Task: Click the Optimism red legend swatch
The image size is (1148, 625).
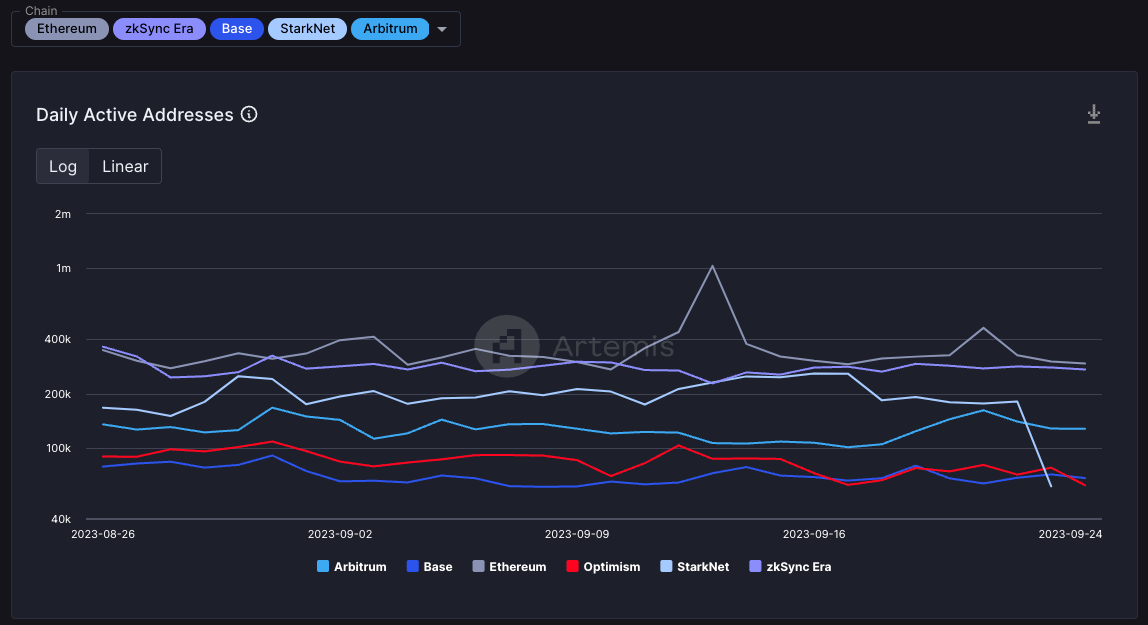Action: coord(573,566)
